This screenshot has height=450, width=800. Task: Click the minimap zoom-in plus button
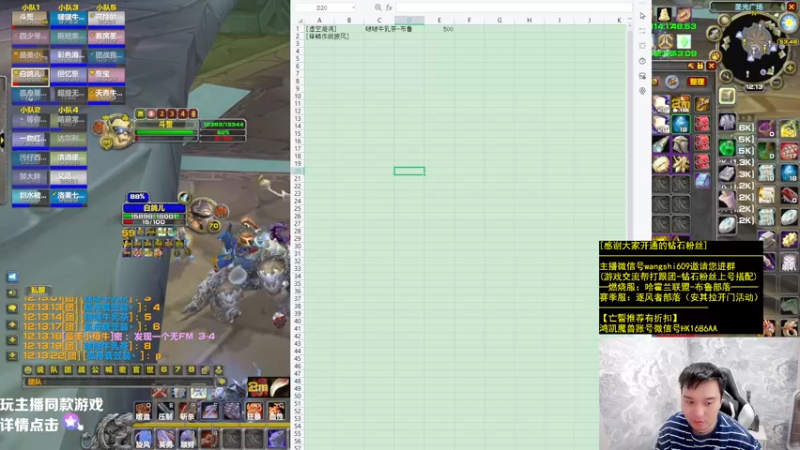click(790, 68)
